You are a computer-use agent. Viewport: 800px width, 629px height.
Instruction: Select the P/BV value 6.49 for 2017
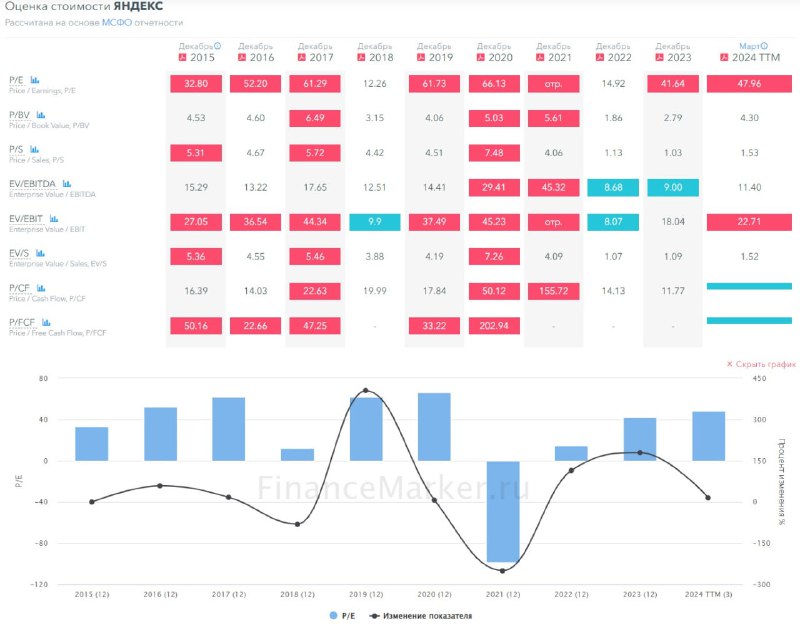(x=315, y=118)
